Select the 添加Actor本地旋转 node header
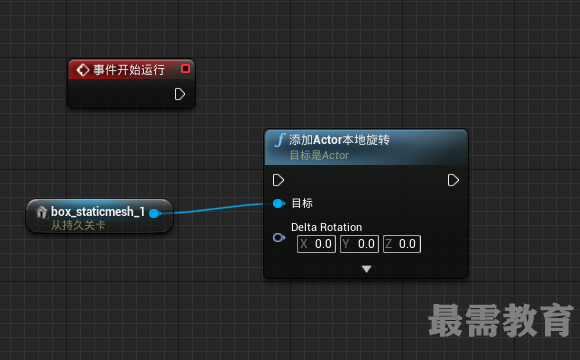Viewport: 580px width, 360px height. point(366,147)
